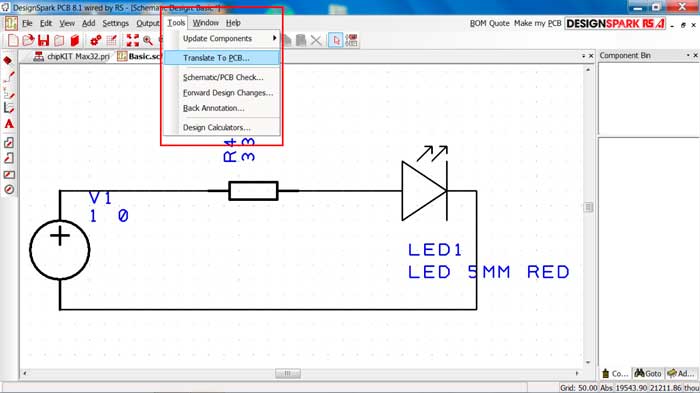
Task: Click the 'LED 5MM RED' value text
Action: pyautogui.click(x=489, y=272)
